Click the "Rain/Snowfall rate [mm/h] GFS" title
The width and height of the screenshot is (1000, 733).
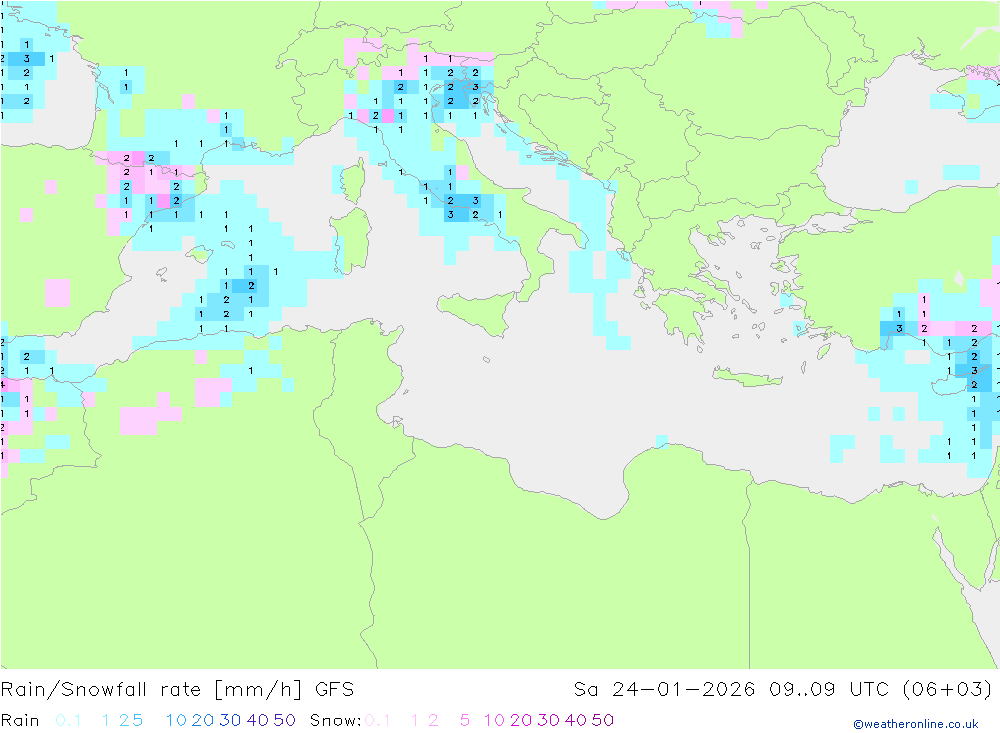coord(177,690)
